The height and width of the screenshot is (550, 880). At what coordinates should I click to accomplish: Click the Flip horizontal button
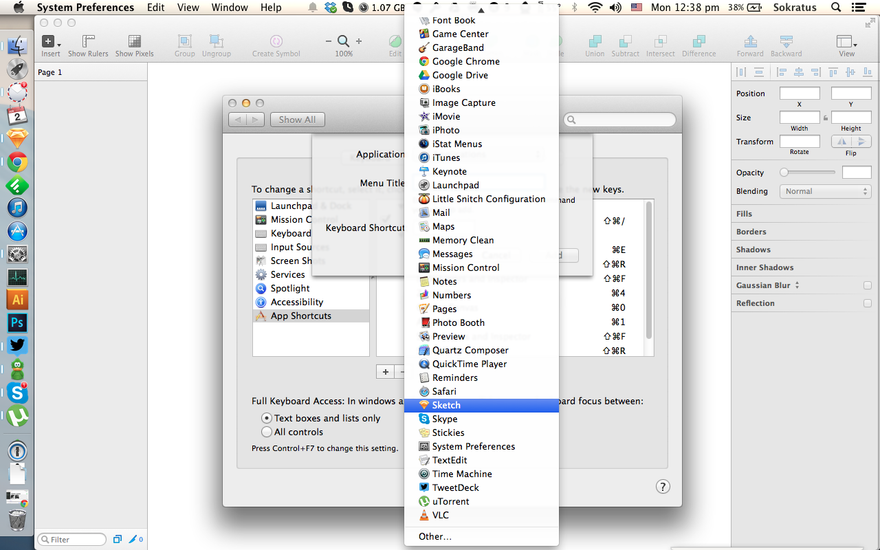[841, 141]
